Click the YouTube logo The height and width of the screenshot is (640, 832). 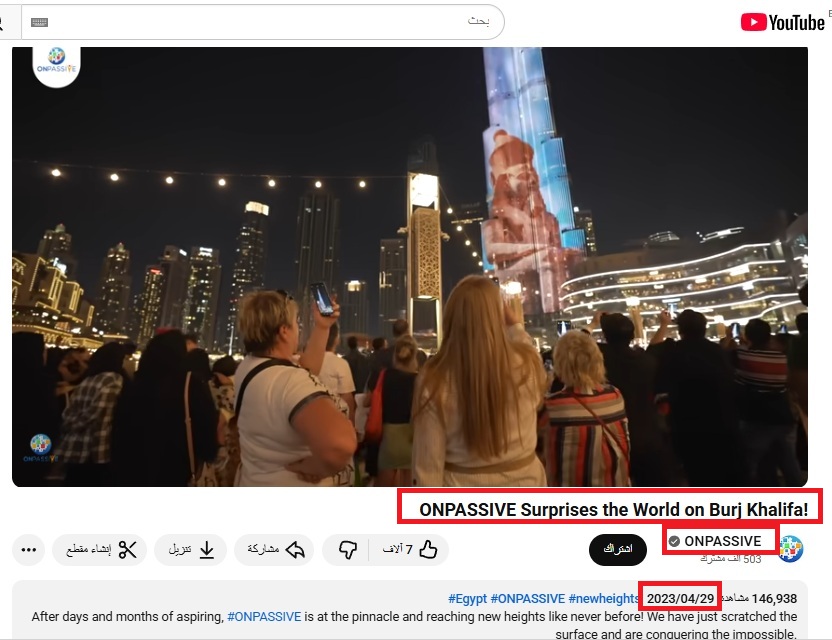click(783, 20)
